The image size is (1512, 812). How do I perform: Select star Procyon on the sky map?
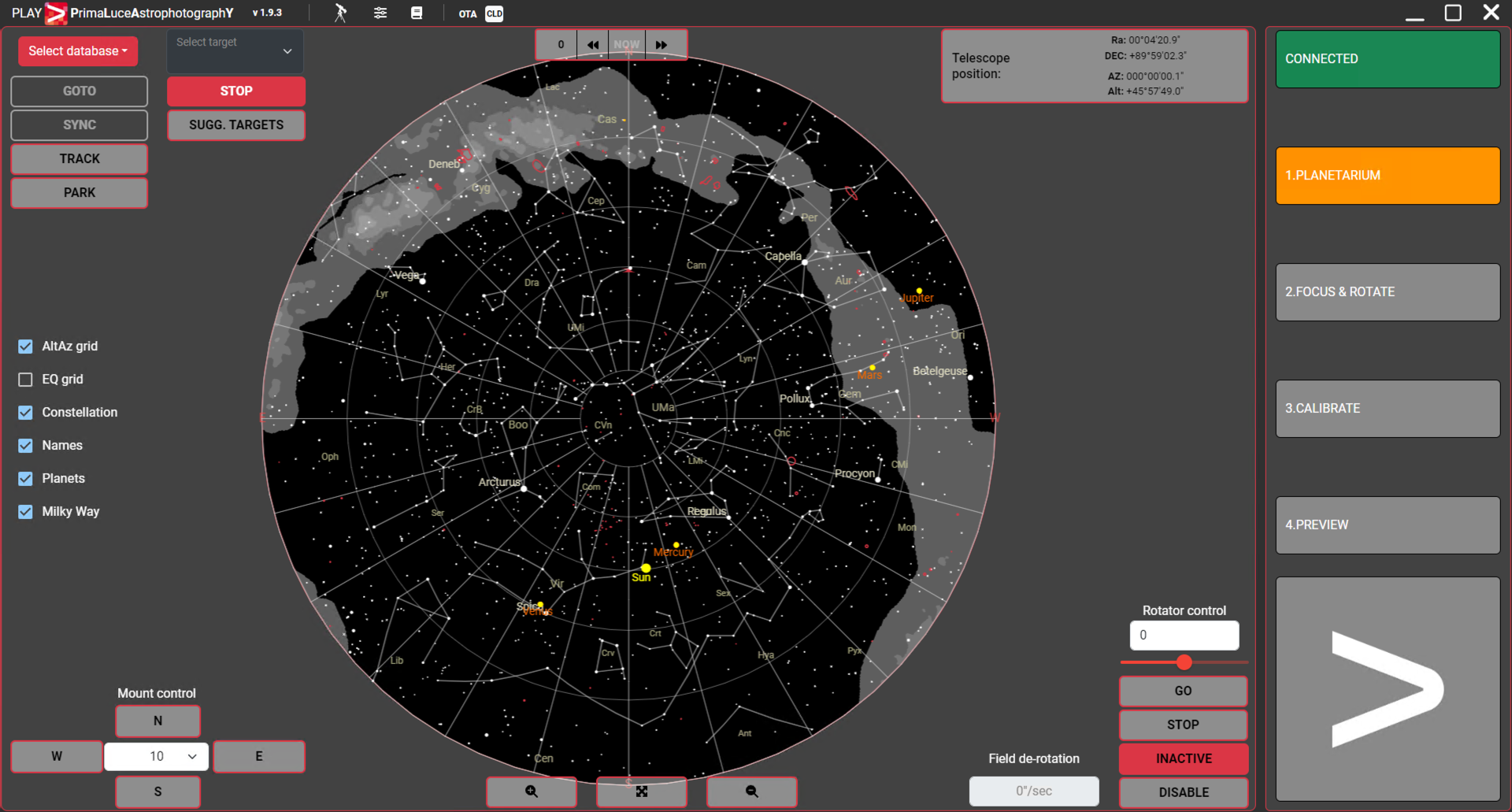click(878, 480)
